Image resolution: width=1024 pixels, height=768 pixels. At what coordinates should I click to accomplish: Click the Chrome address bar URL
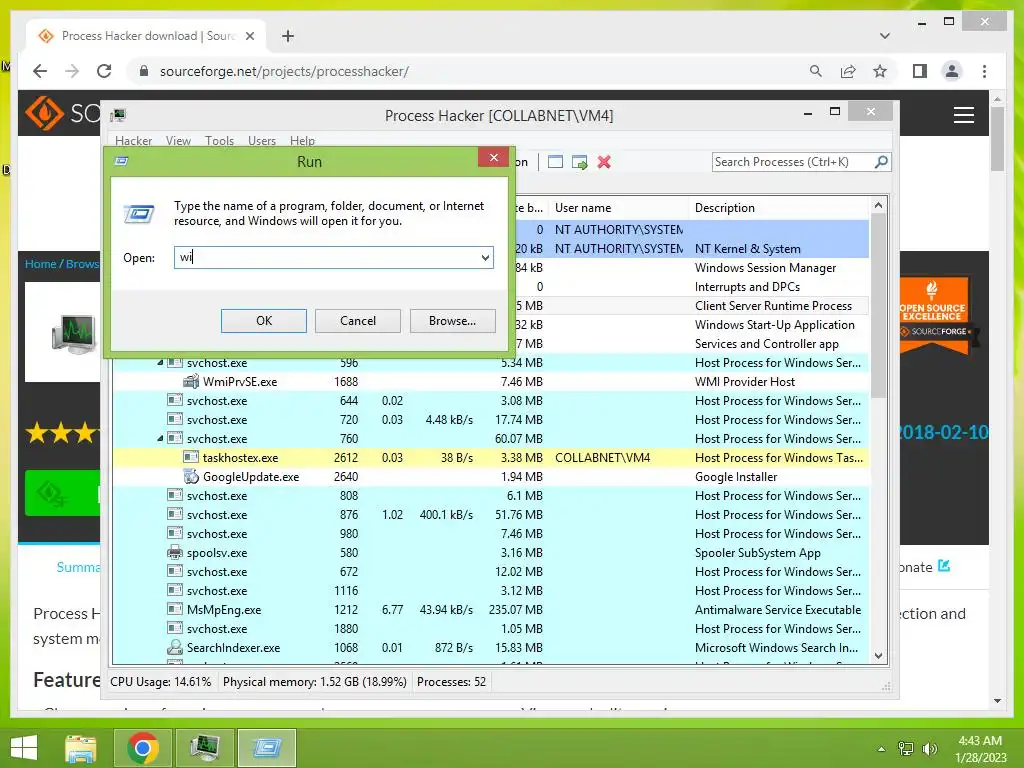click(x=284, y=71)
